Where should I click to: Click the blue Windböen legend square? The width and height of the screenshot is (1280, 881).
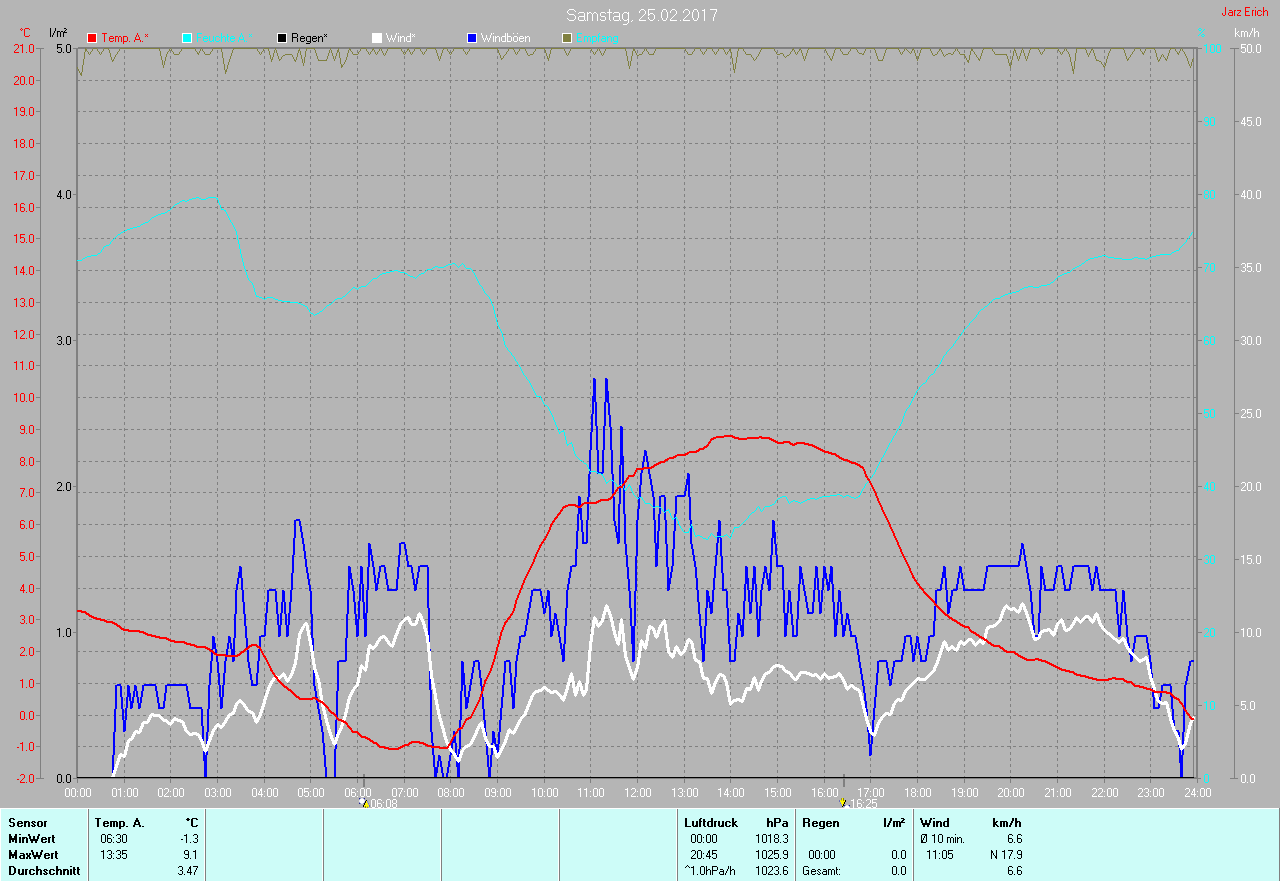472,38
